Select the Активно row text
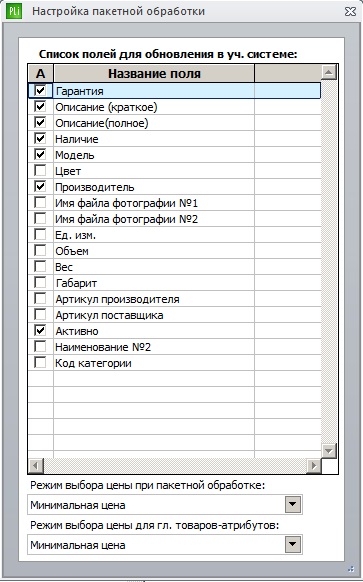Screen dimensions: 363x582 tap(77, 331)
